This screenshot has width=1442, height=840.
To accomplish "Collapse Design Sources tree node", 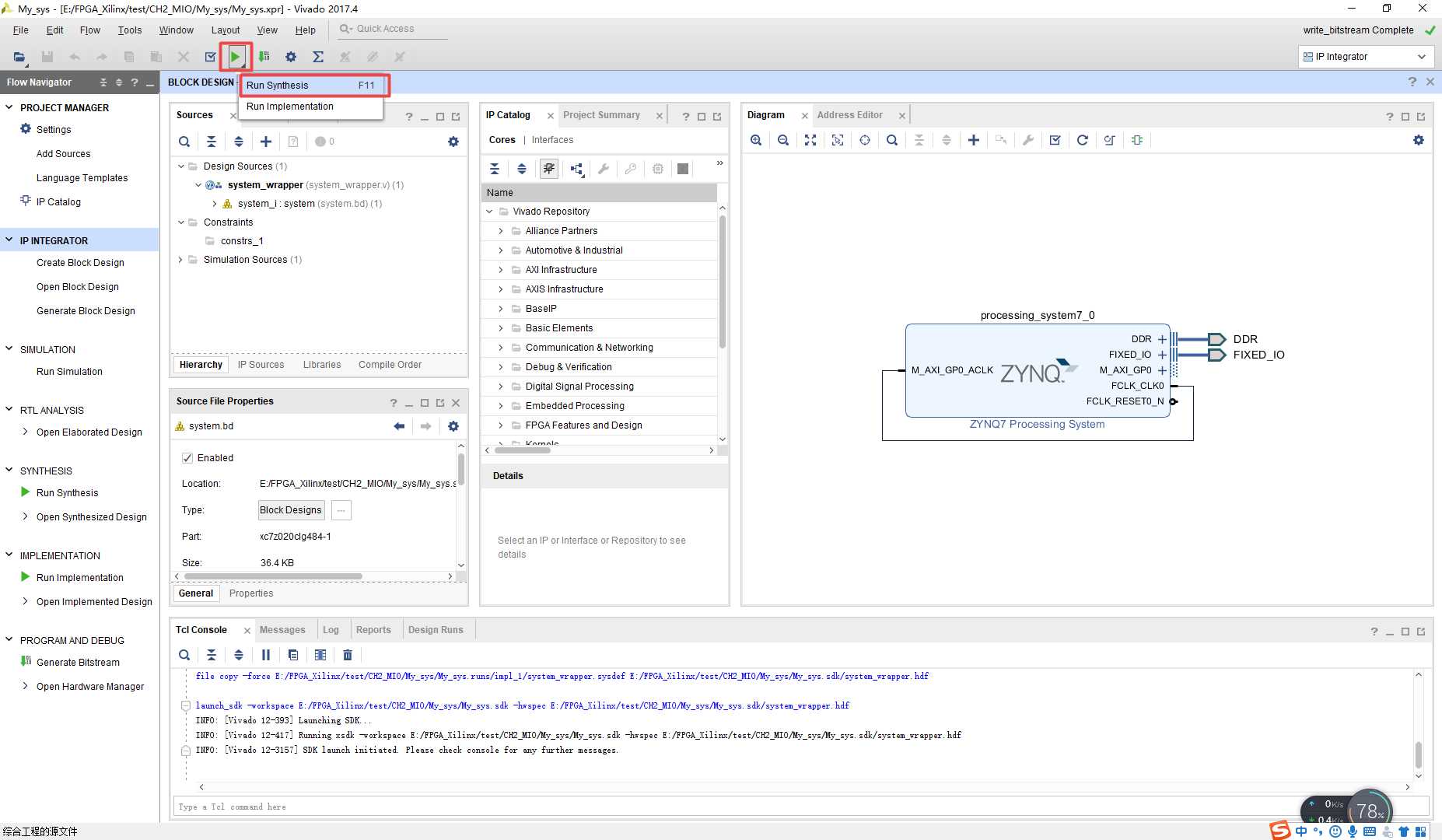I will [181, 166].
